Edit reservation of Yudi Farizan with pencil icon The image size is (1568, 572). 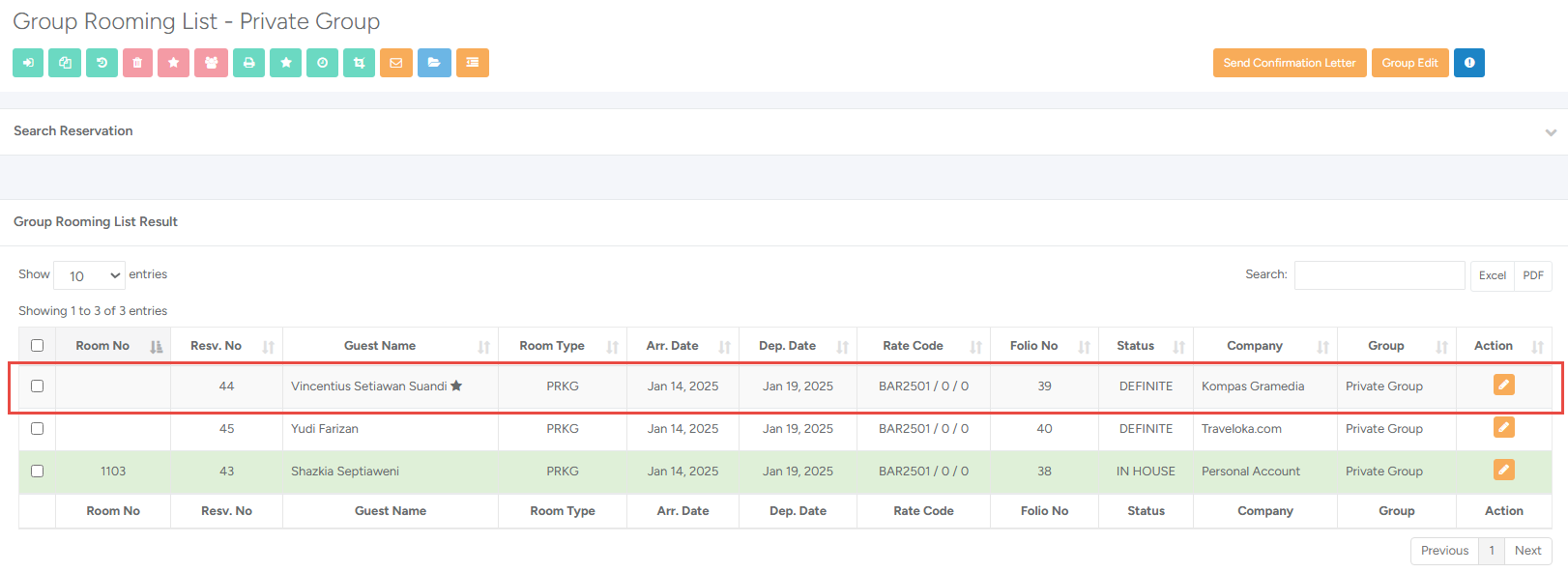click(1503, 428)
